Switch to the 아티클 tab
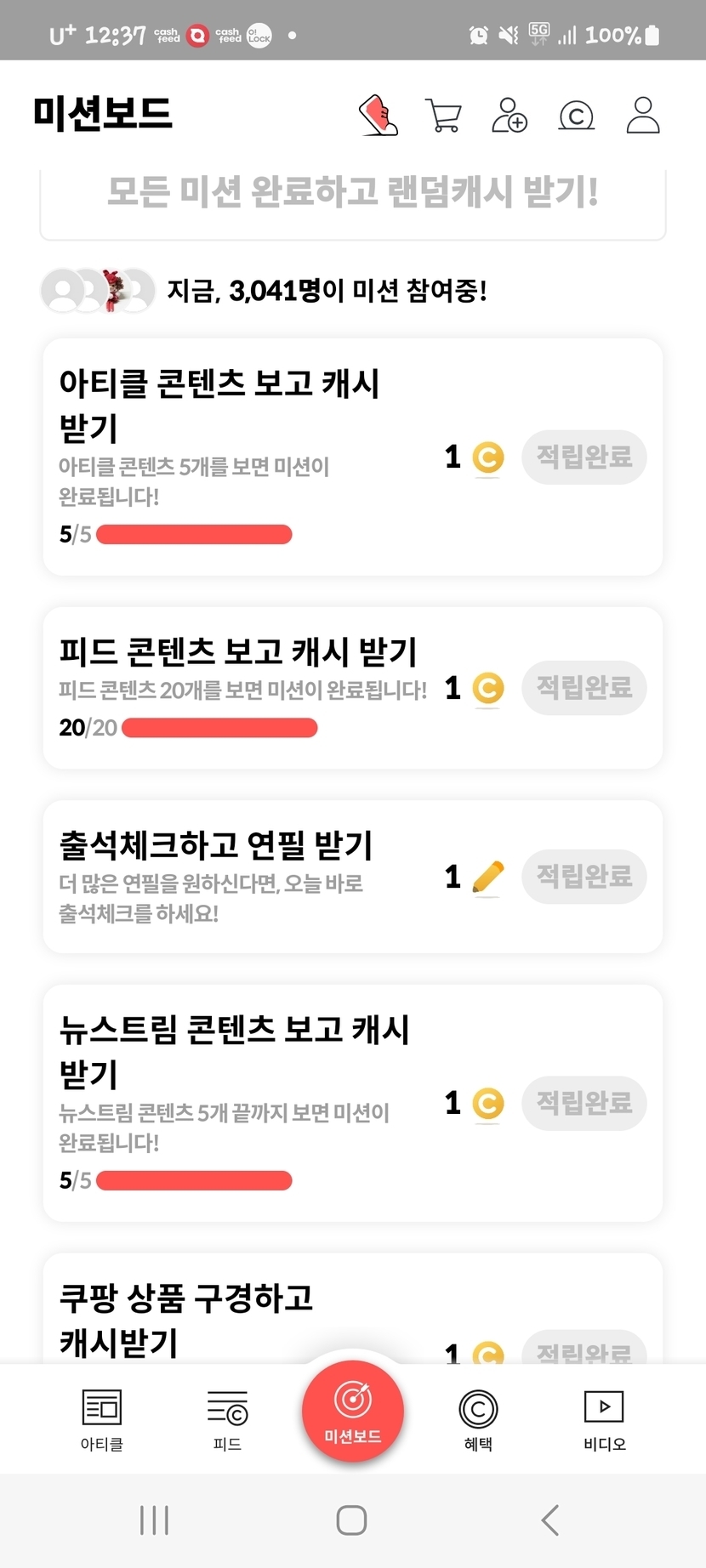The height and width of the screenshot is (1568, 706). [102, 1419]
